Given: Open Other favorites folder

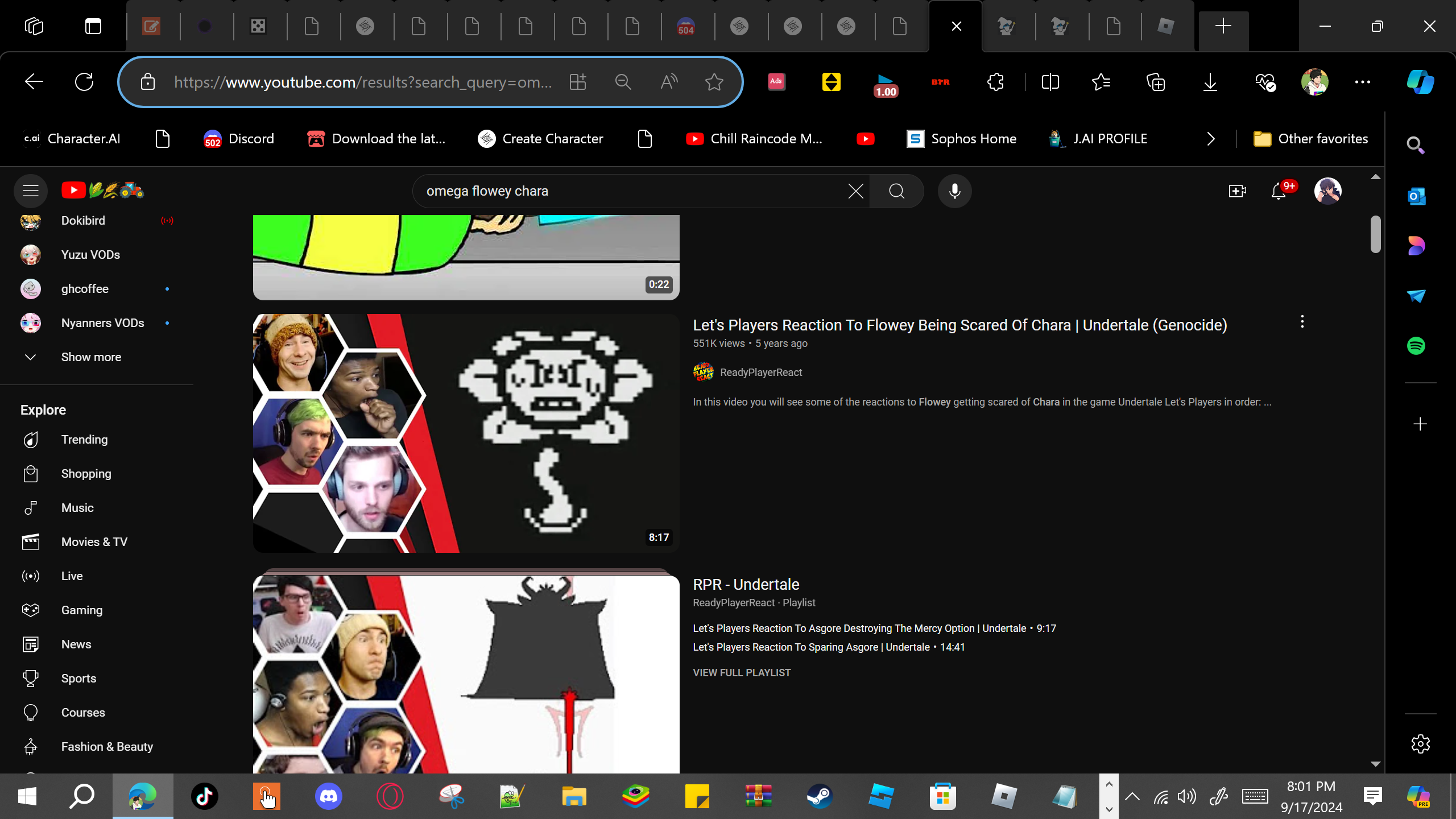Looking at the screenshot, I should (1311, 139).
